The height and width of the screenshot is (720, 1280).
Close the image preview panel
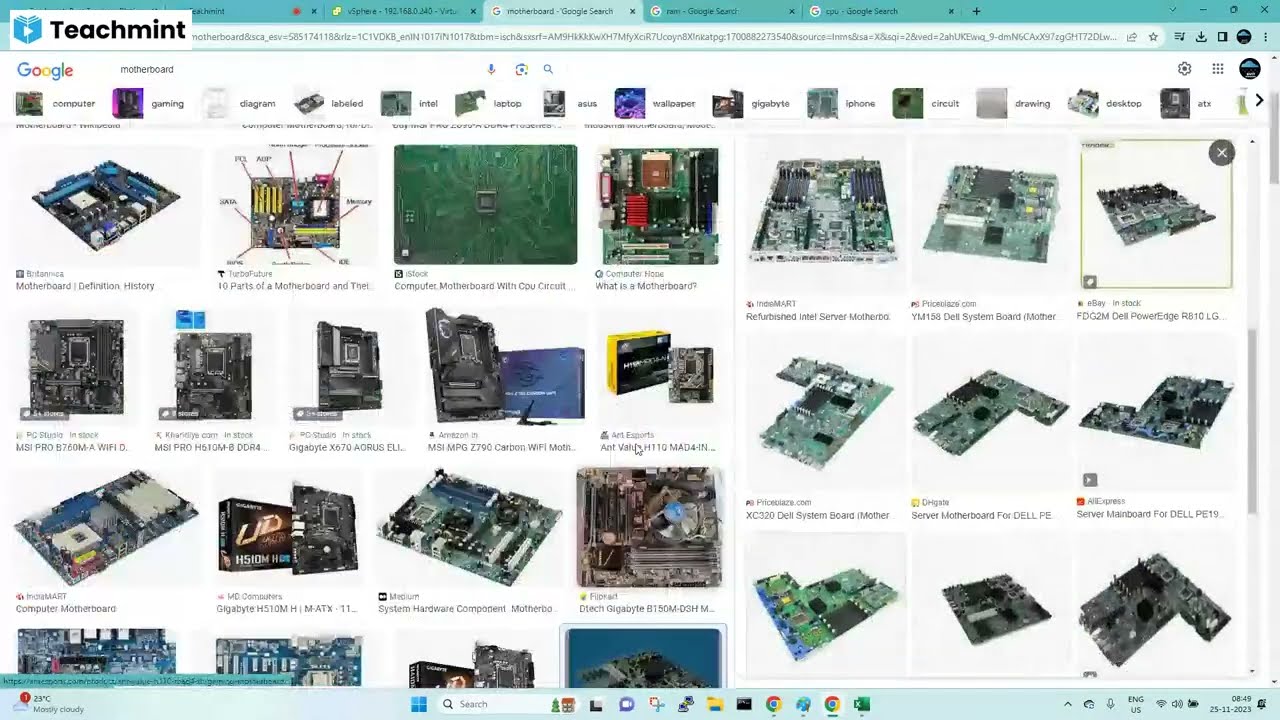pos(1221,152)
